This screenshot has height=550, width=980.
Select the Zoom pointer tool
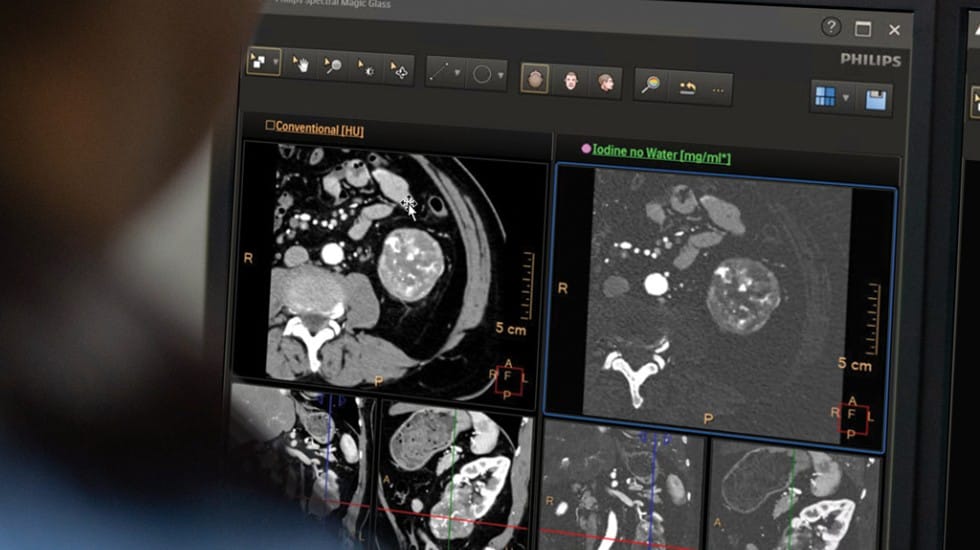click(332, 66)
